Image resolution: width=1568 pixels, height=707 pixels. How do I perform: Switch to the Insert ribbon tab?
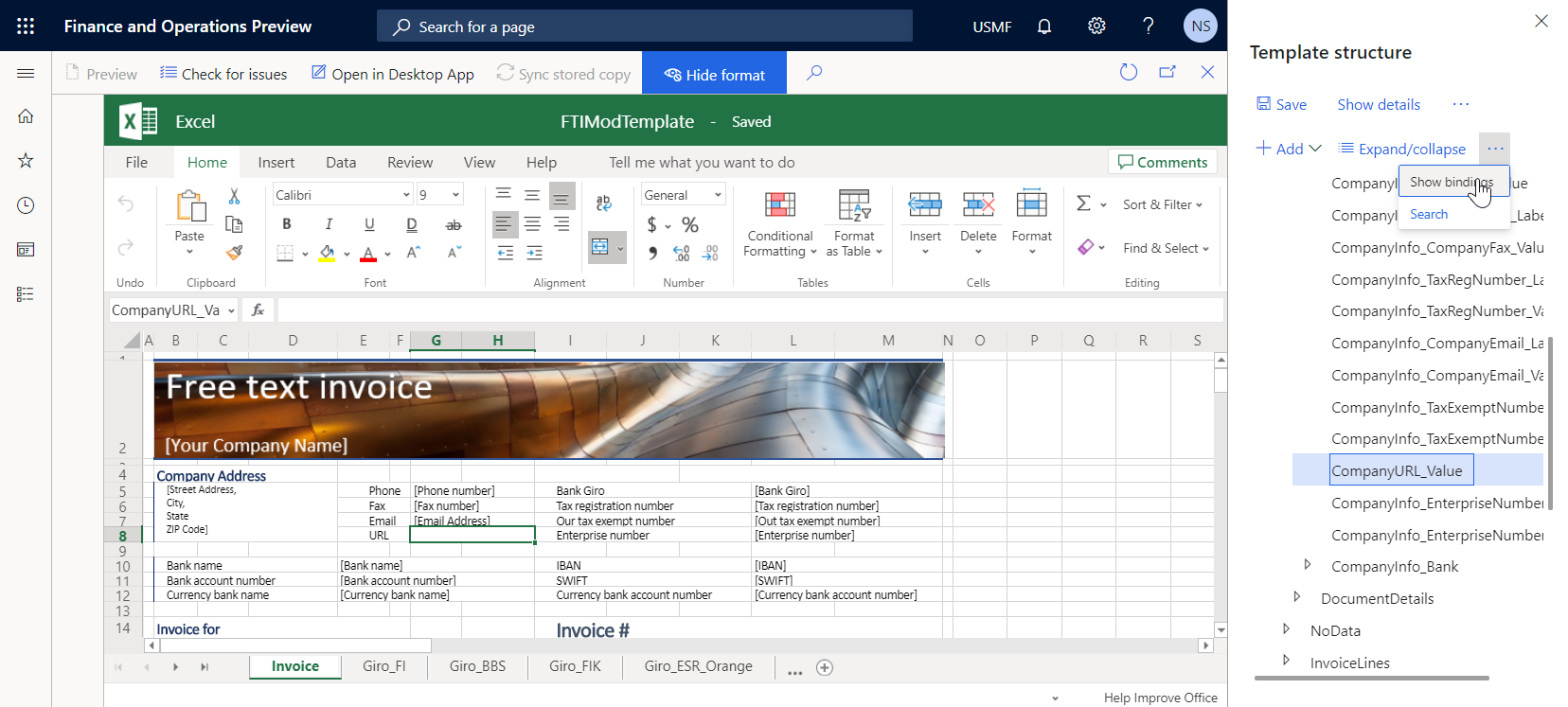276,163
